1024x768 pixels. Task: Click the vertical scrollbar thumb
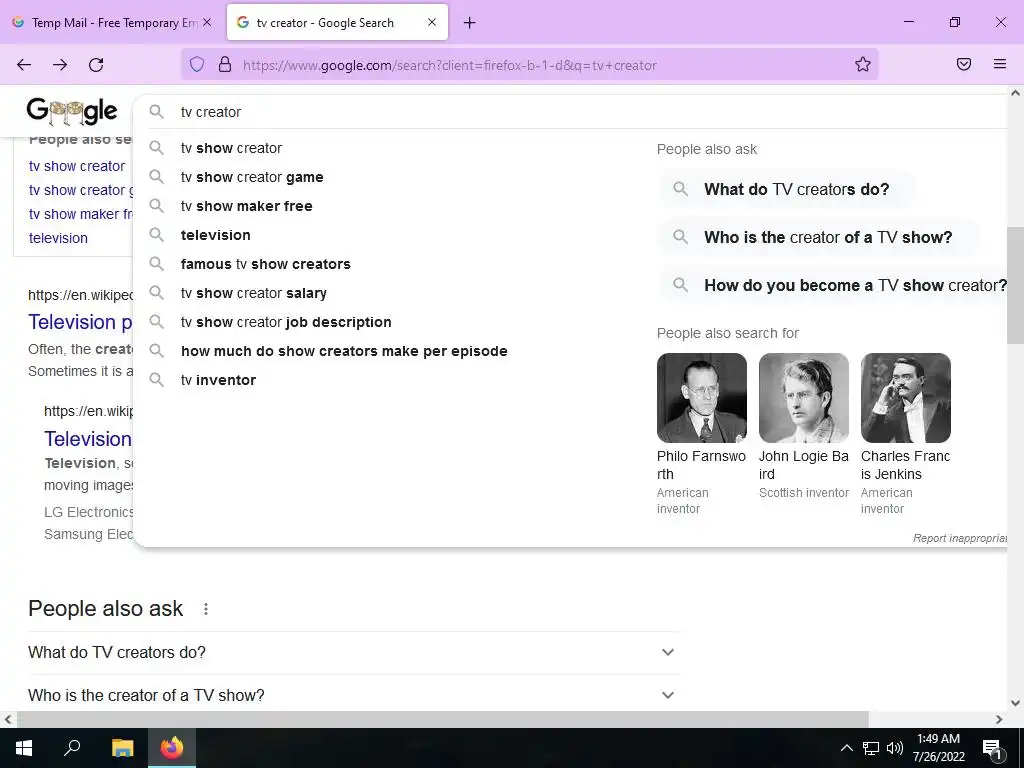(1015, 285)
